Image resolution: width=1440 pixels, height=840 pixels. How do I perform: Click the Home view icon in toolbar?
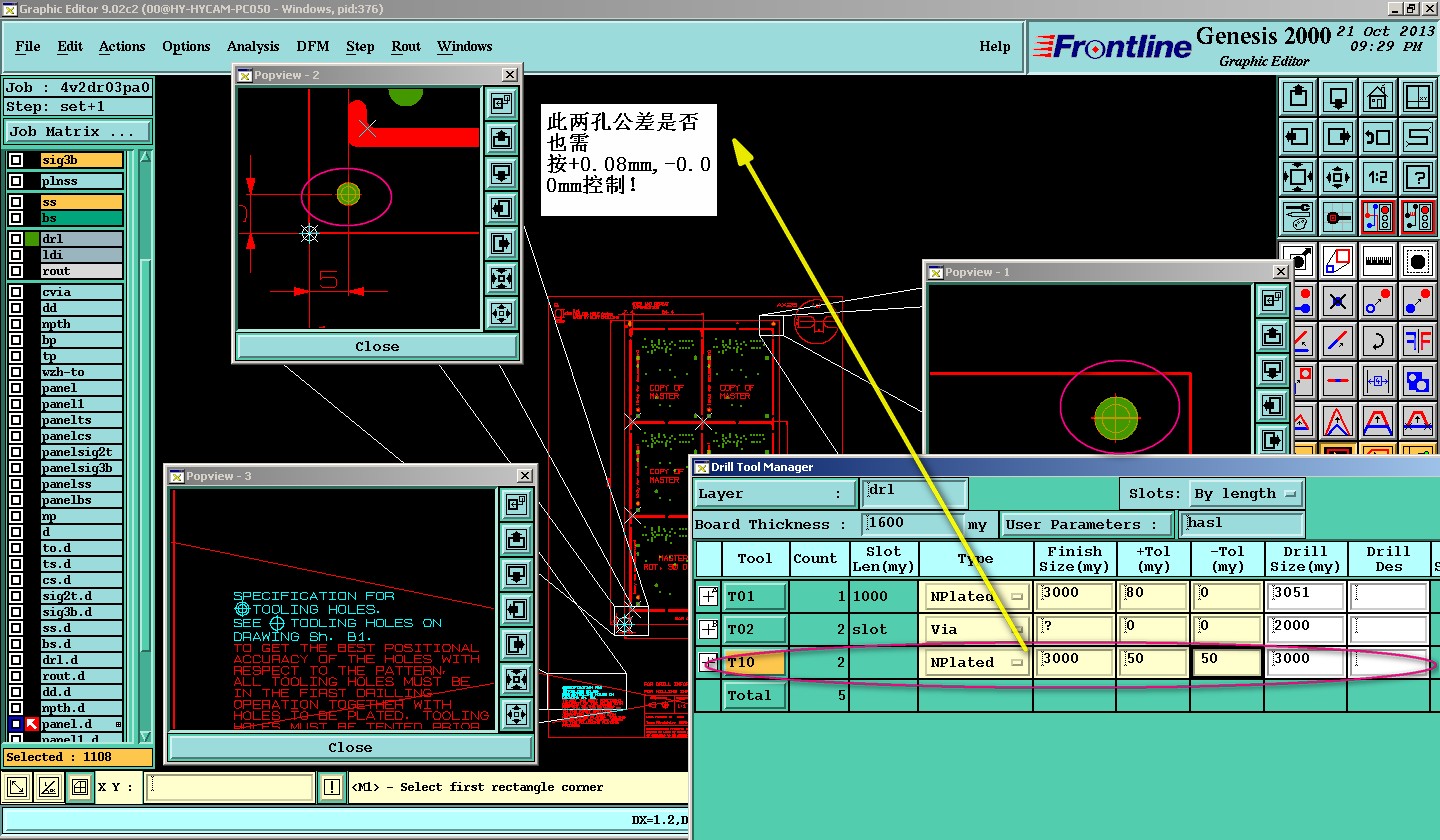point(1377,97)
